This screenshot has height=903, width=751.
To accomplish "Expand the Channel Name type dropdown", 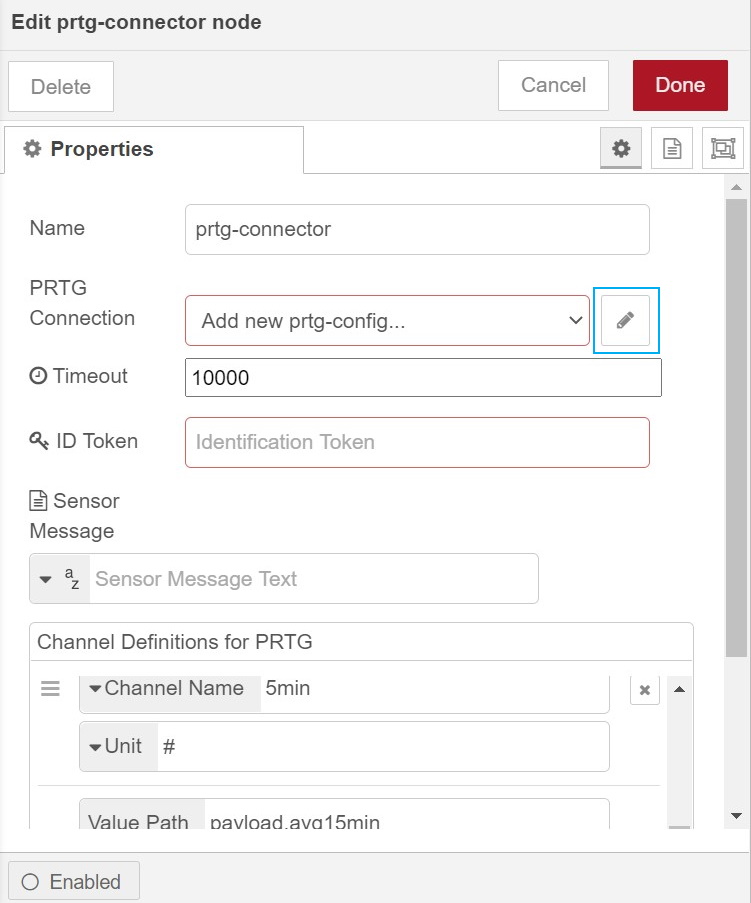I will (168, 689).
